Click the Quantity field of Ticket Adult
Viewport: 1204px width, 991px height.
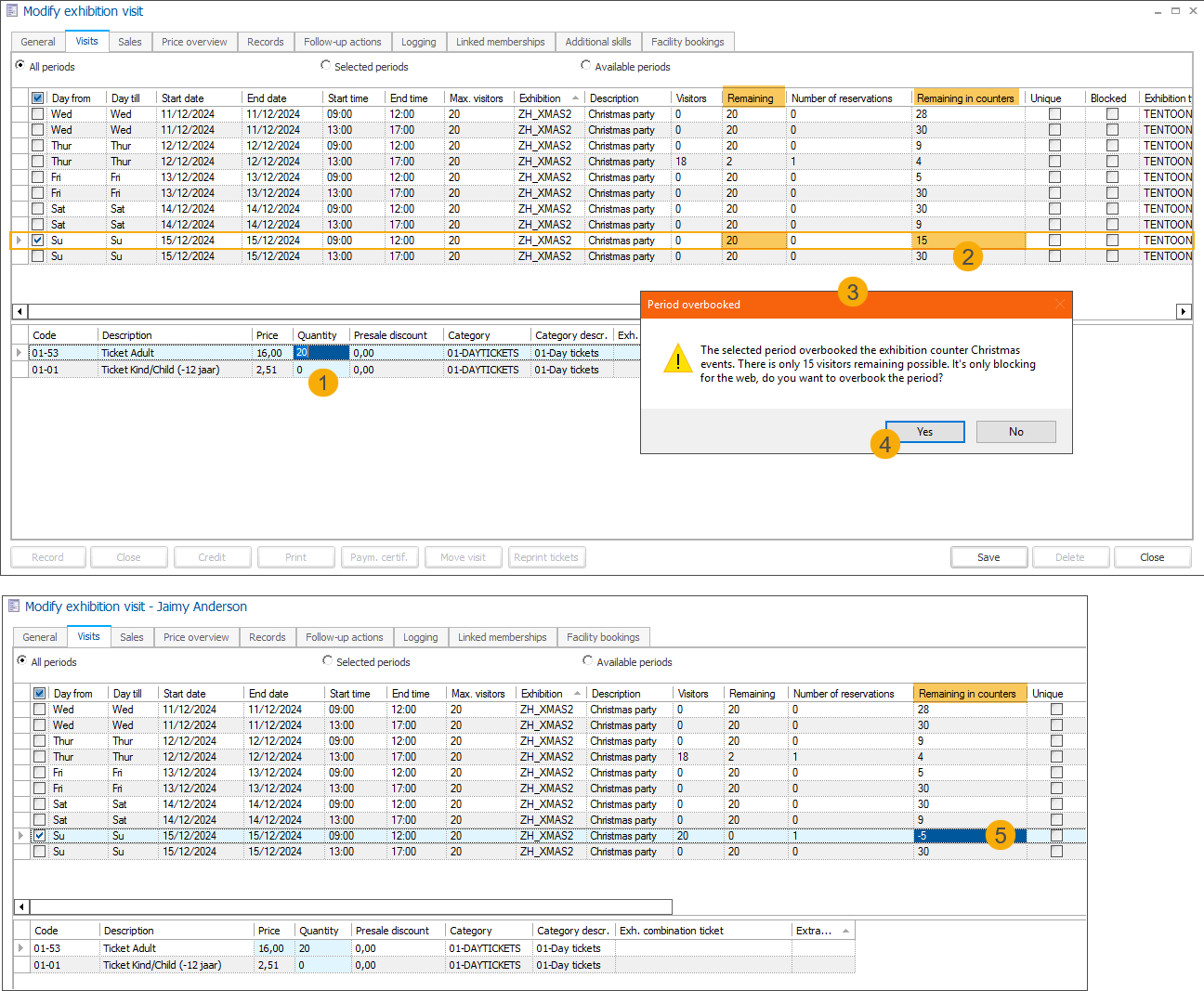(x=321, y=353)
